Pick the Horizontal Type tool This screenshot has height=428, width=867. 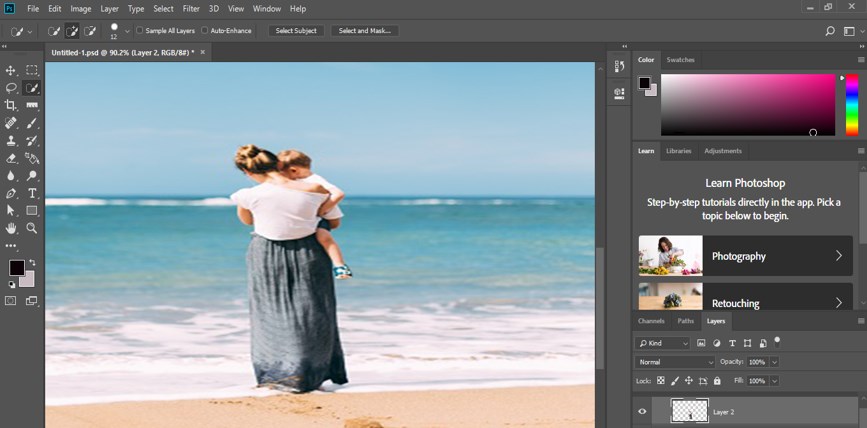click(32, 193)
